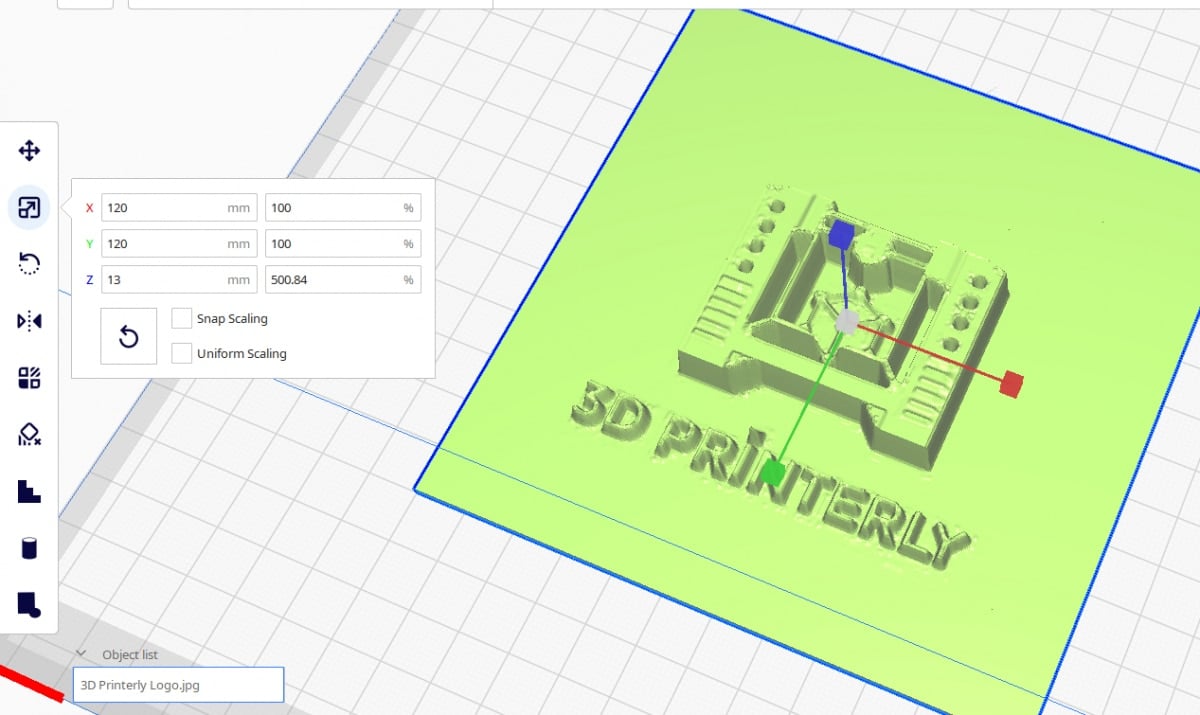Click the X size field in mm
Image resolution: width=1200 pixels, height=715 pixels.
(x=179, y=208)
